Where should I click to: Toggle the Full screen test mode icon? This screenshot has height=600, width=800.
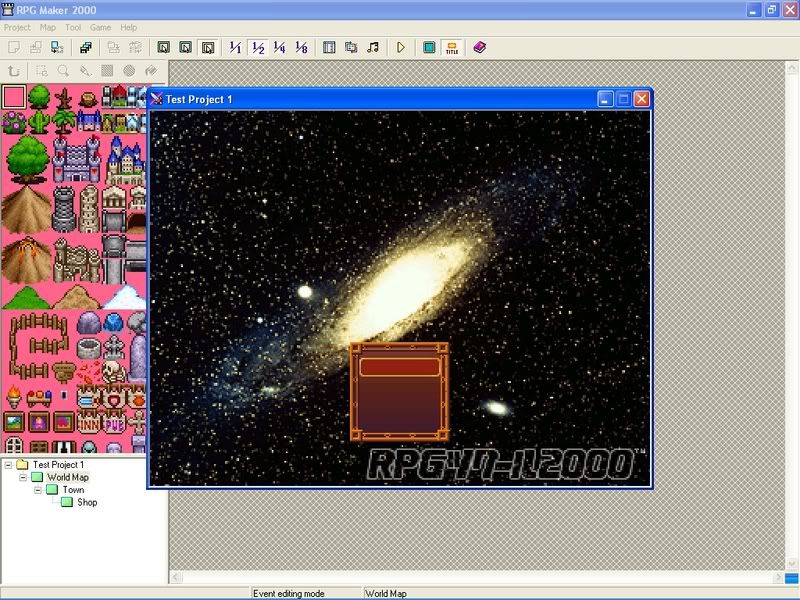[x=429, y=47]
